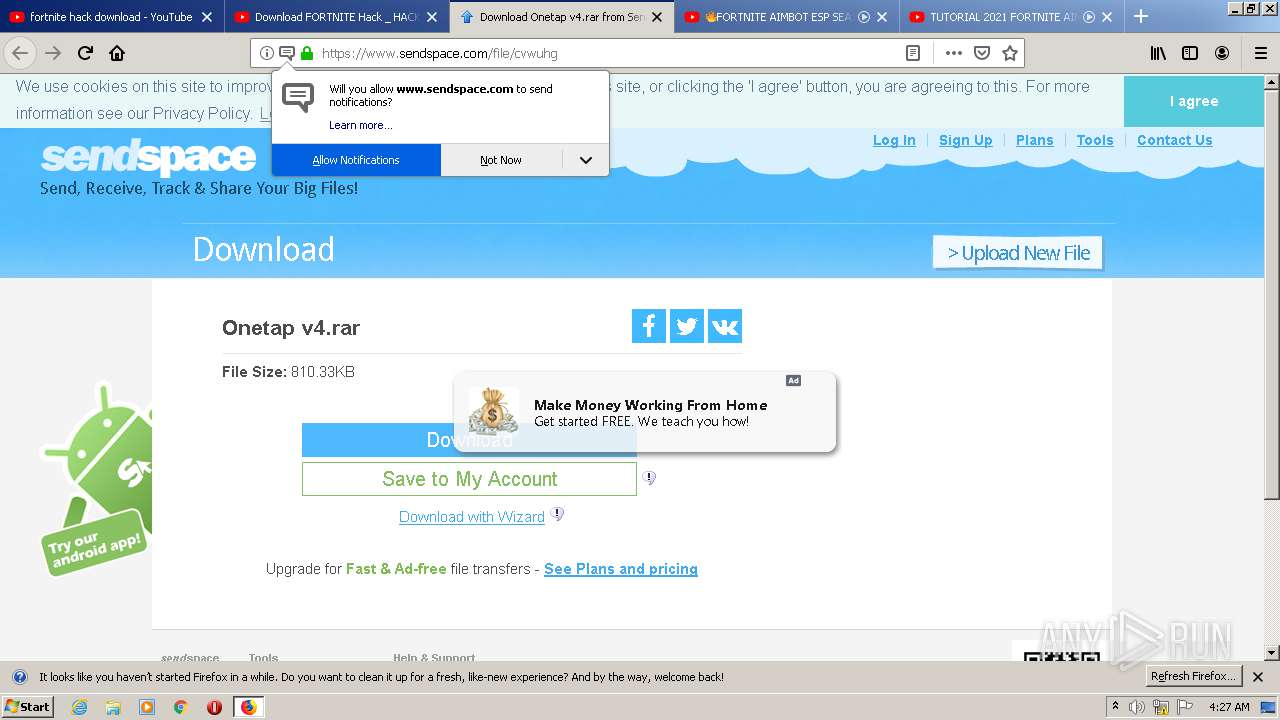Share file on Twitter
The image size is (1280, 720).
pos(687,326)
